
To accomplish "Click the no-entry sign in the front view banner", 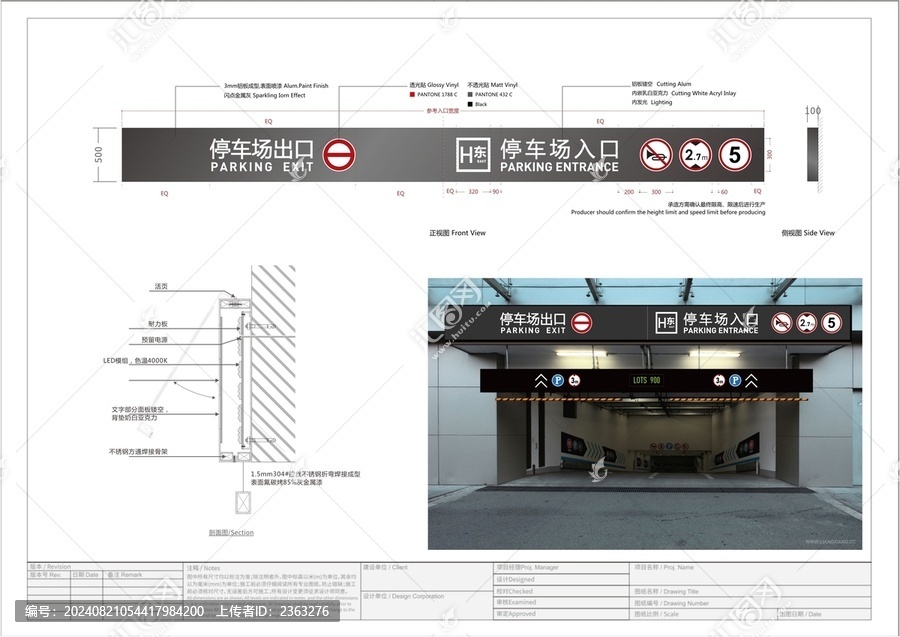I will click(339, 155).
